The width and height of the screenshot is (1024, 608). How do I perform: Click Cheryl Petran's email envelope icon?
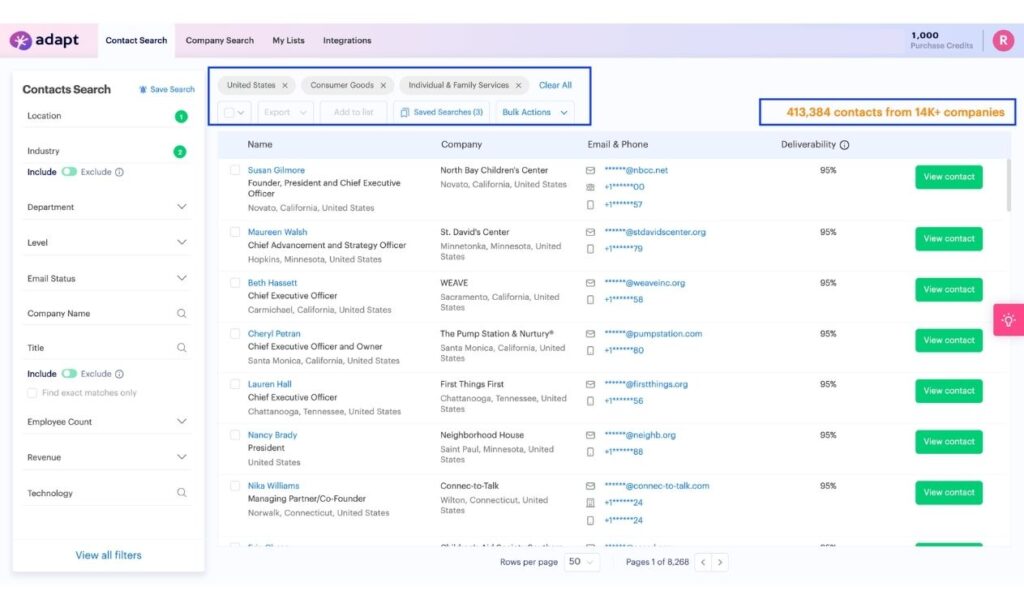tap(590, 334)
